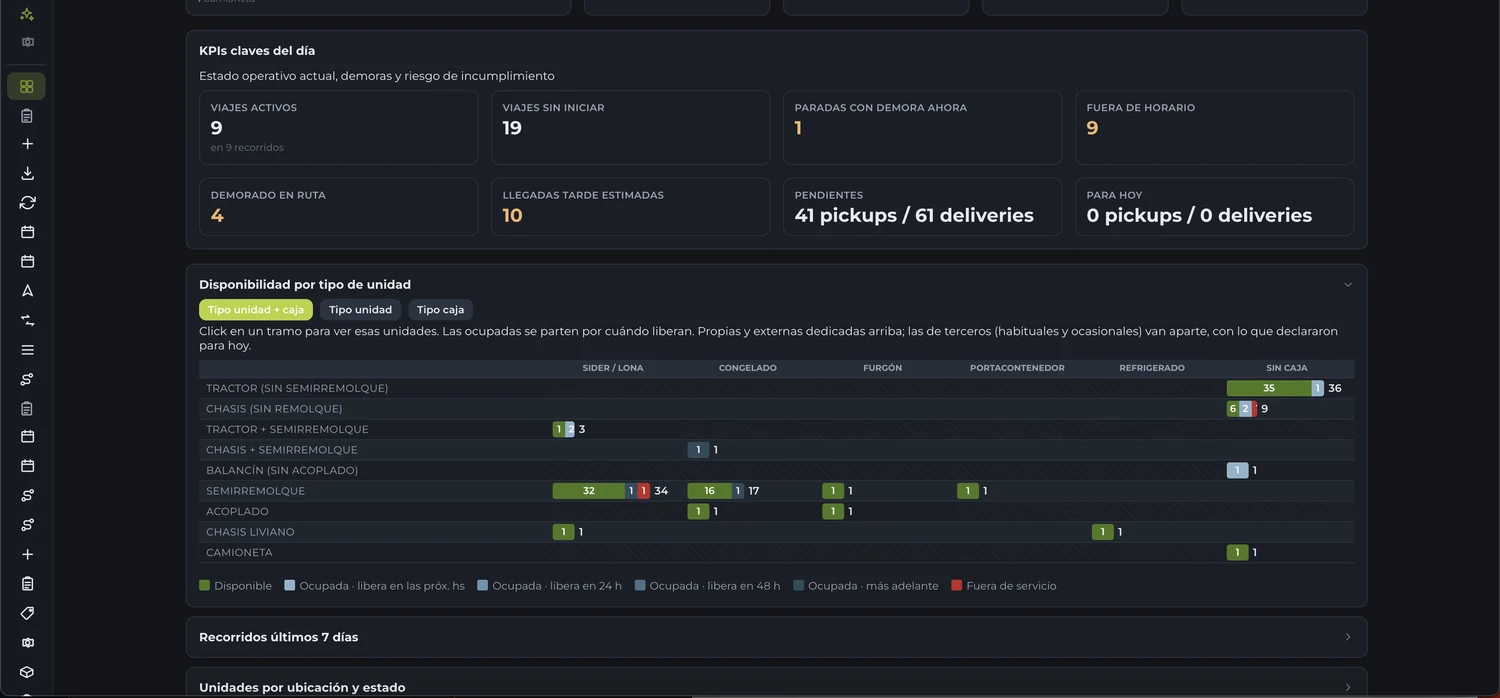Screen dimensions: 1500x698
Task: Click the green sparkles logo icon
Action: coord(27,14)
